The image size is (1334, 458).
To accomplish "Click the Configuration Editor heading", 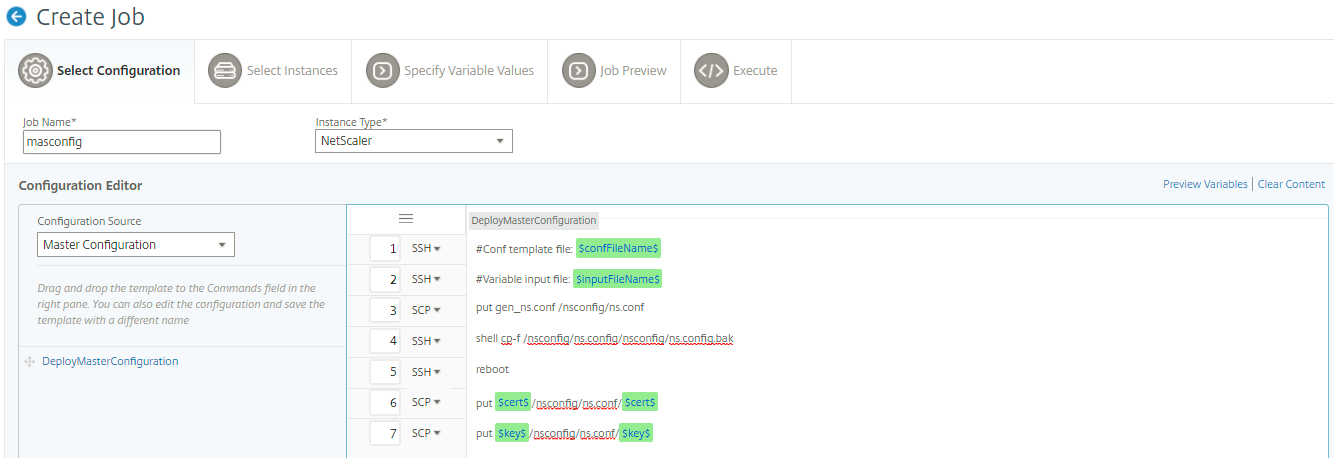I will pyautogui.click(x=80, y=185).
